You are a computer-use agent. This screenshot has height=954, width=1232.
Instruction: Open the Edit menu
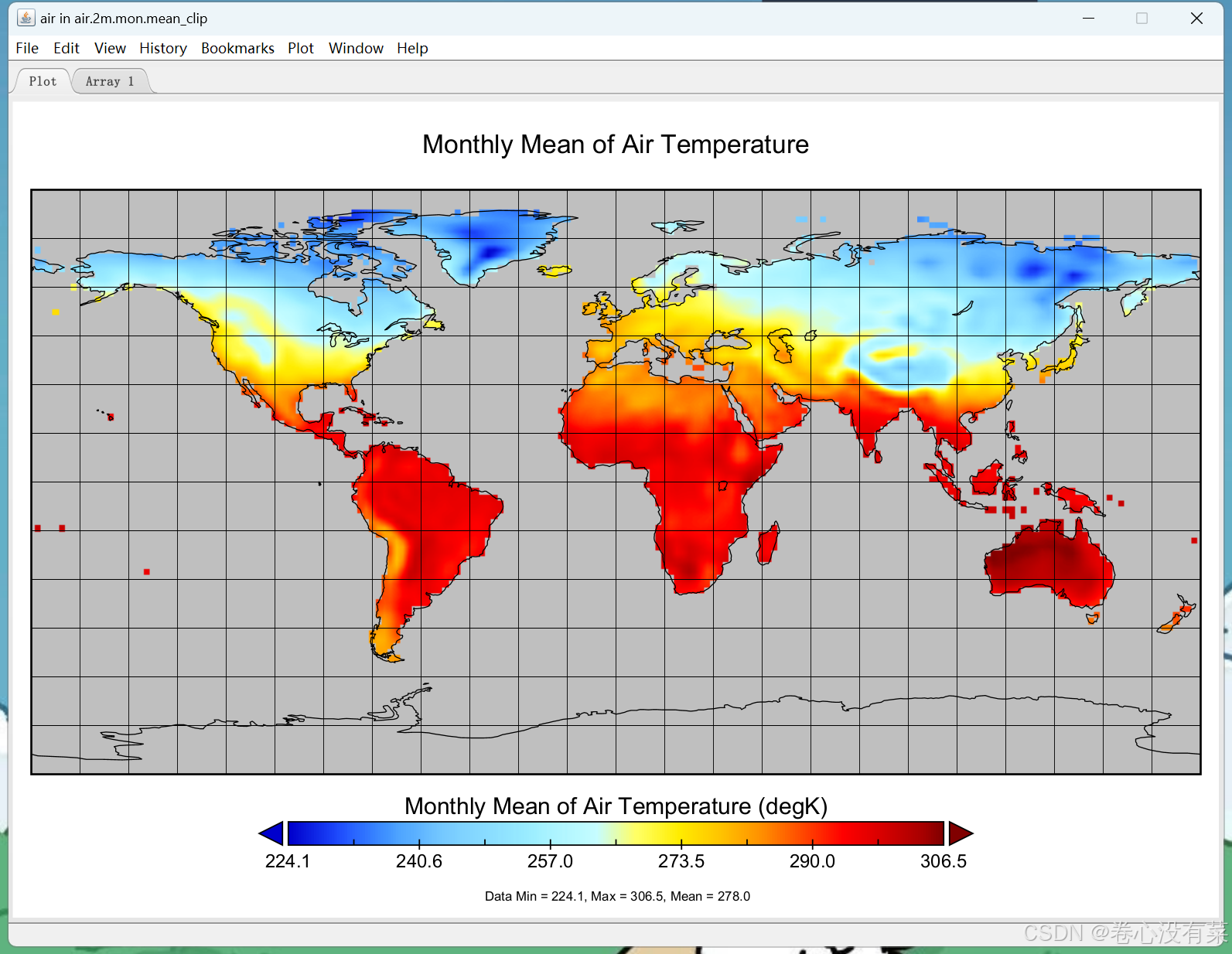click(x=67, y=48)
